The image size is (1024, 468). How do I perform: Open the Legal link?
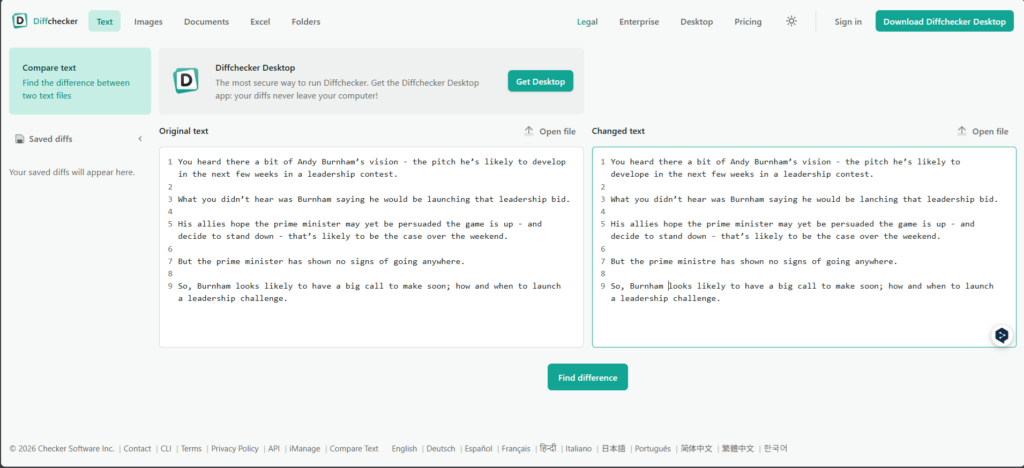[x=587, y=22]
